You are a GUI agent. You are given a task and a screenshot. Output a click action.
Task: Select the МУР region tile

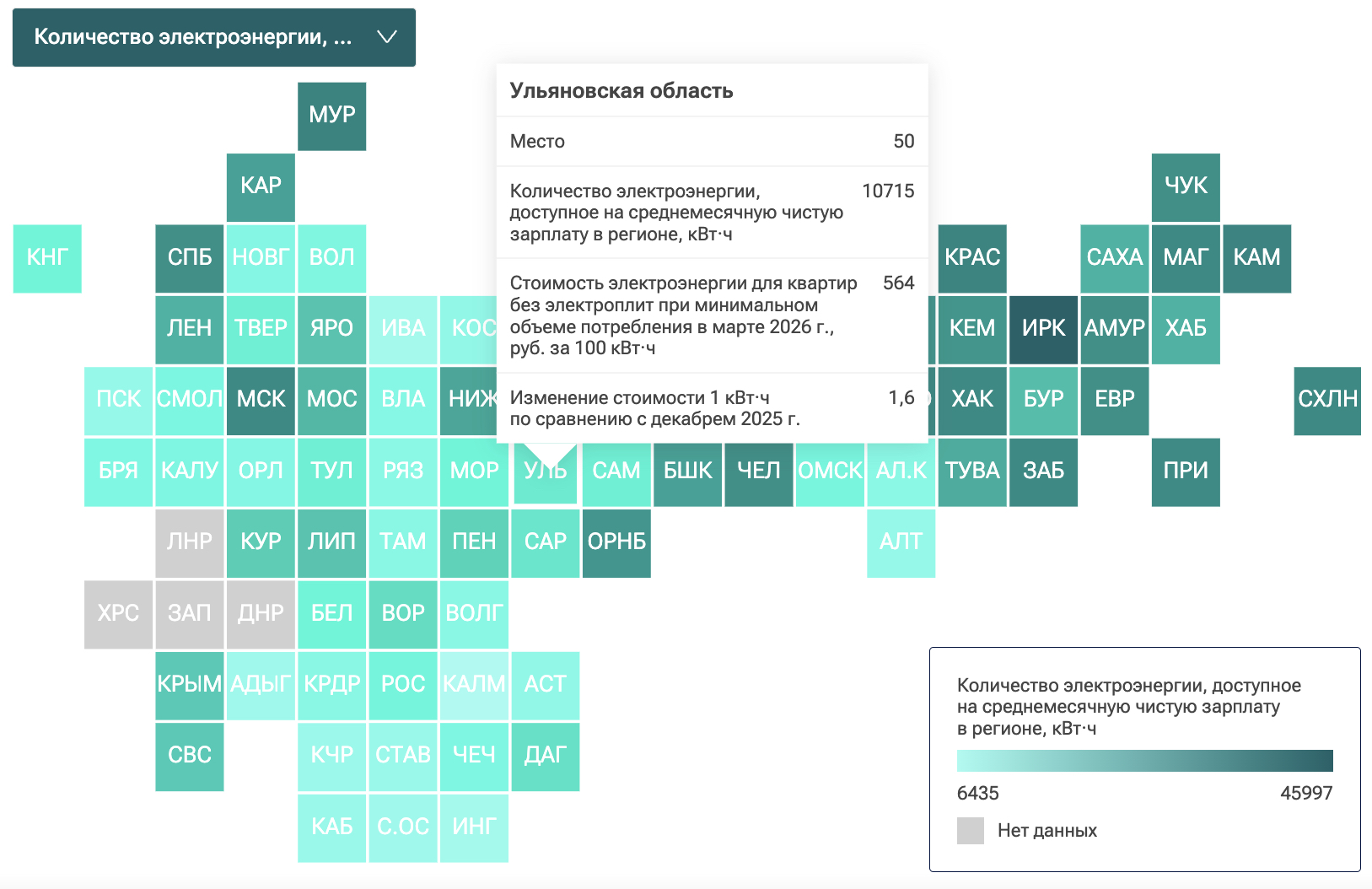[332, 116]
